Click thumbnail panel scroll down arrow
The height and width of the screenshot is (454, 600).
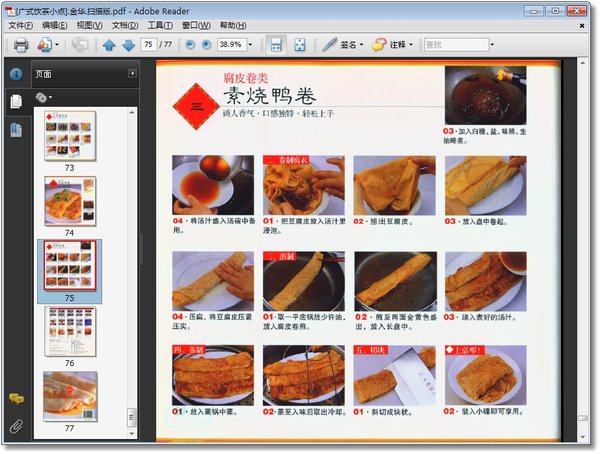click(132, 434)
